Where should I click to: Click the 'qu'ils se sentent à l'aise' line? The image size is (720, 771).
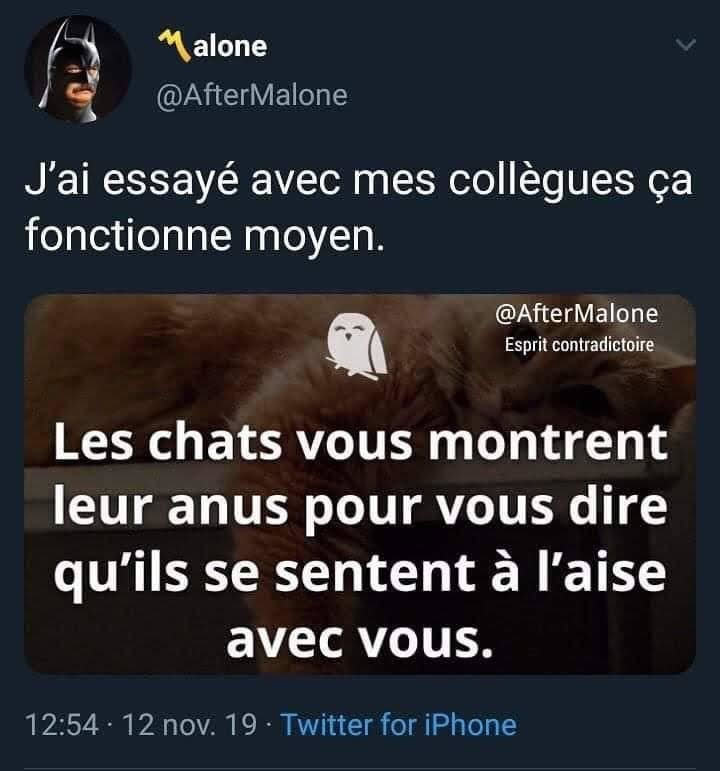click(x=360, y=574)
